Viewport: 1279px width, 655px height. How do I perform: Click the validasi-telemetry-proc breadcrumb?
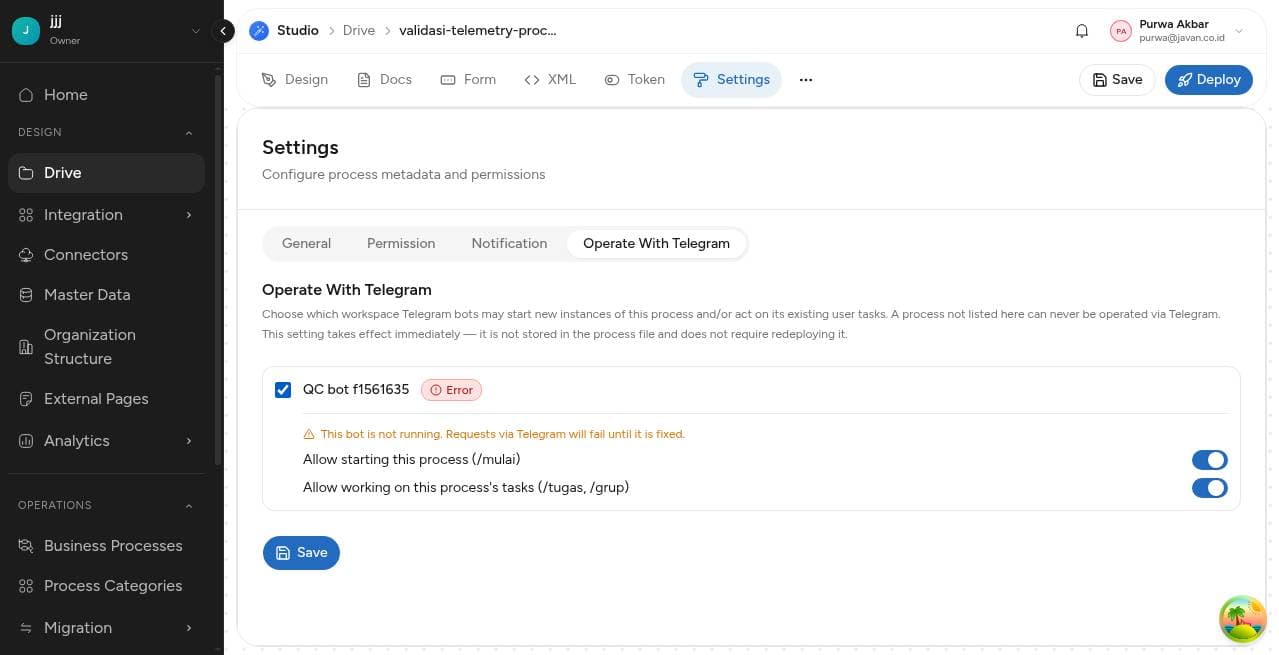(477, 31)
